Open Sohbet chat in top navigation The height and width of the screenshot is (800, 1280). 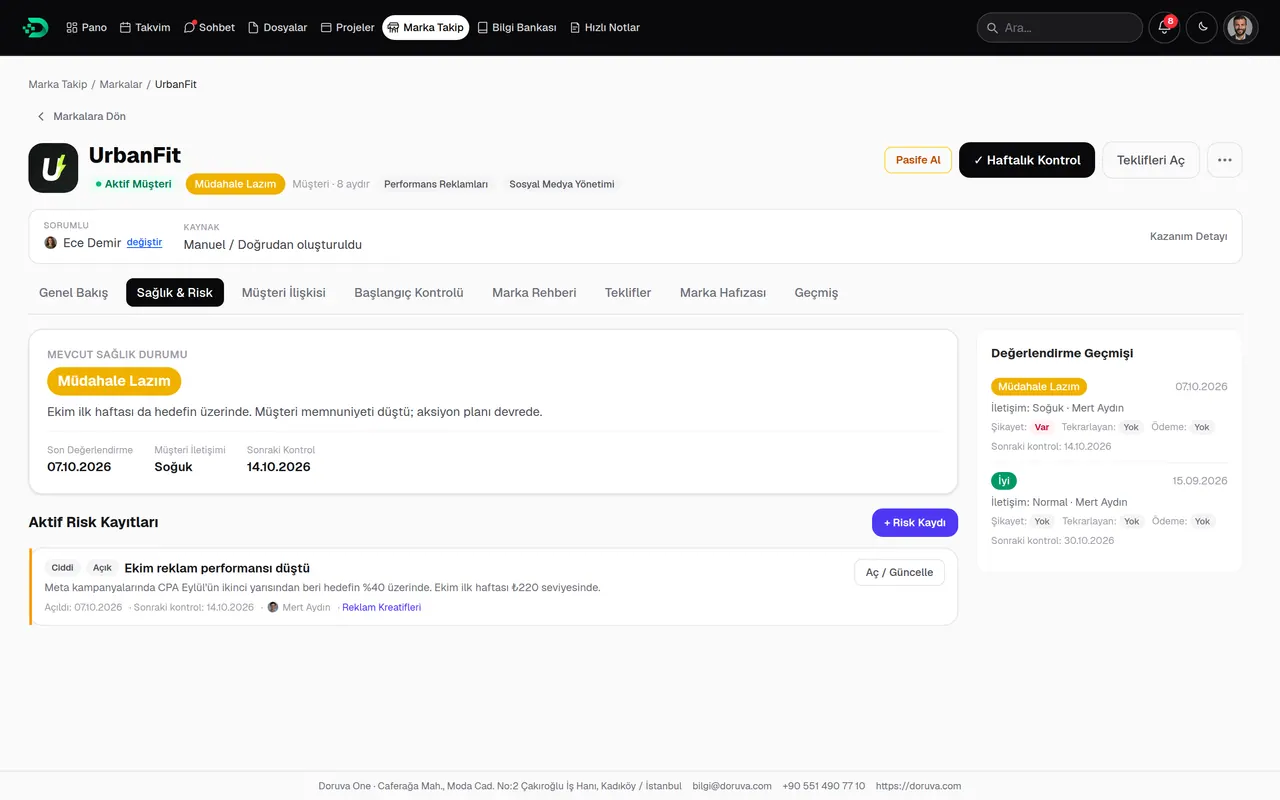pos(209,28)
